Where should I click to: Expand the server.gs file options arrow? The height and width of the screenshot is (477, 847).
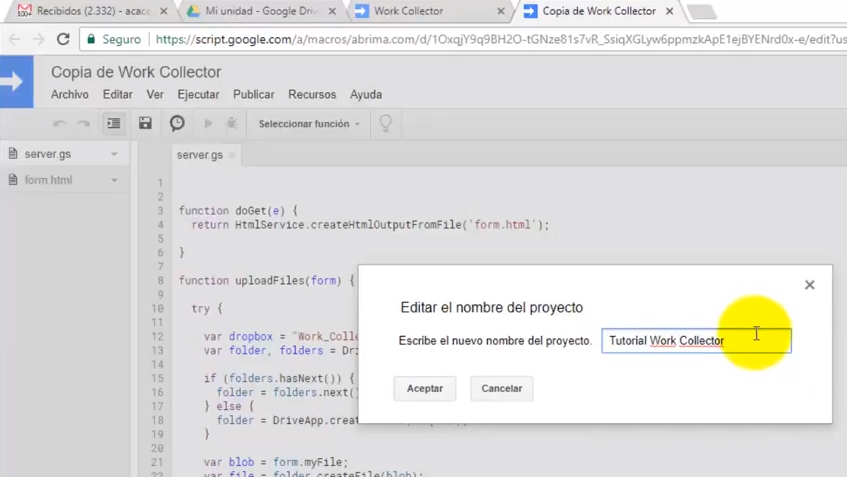[115, 154]
